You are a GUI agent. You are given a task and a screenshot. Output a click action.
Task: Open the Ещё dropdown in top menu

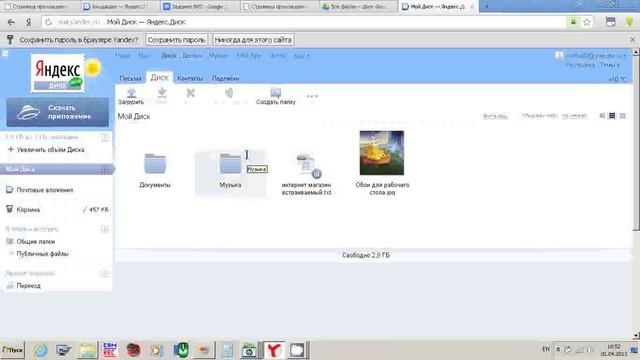point(301,56)
